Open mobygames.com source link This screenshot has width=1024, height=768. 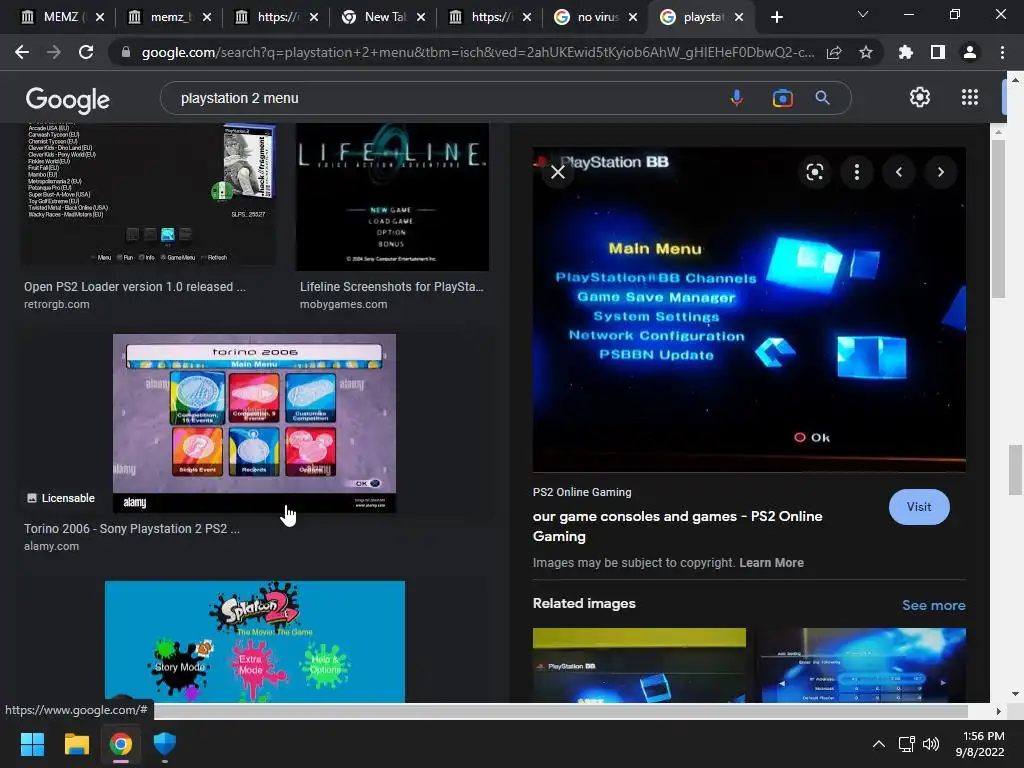344,304
